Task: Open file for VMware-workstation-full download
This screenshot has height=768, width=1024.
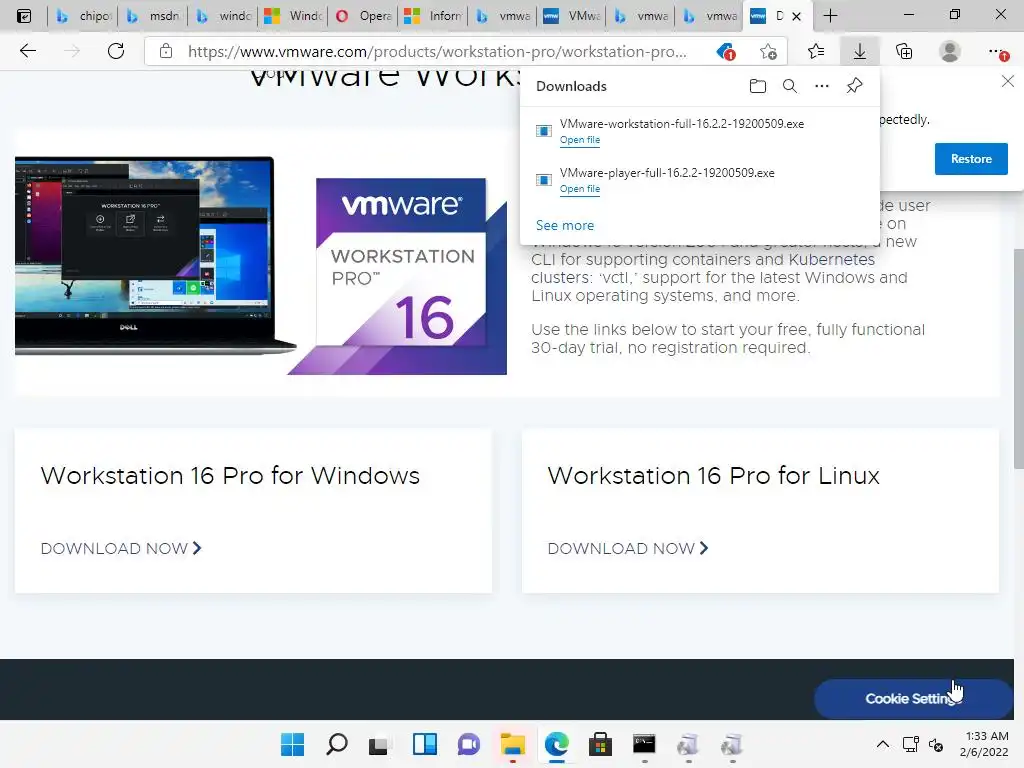Action: [x=580, y=140]
